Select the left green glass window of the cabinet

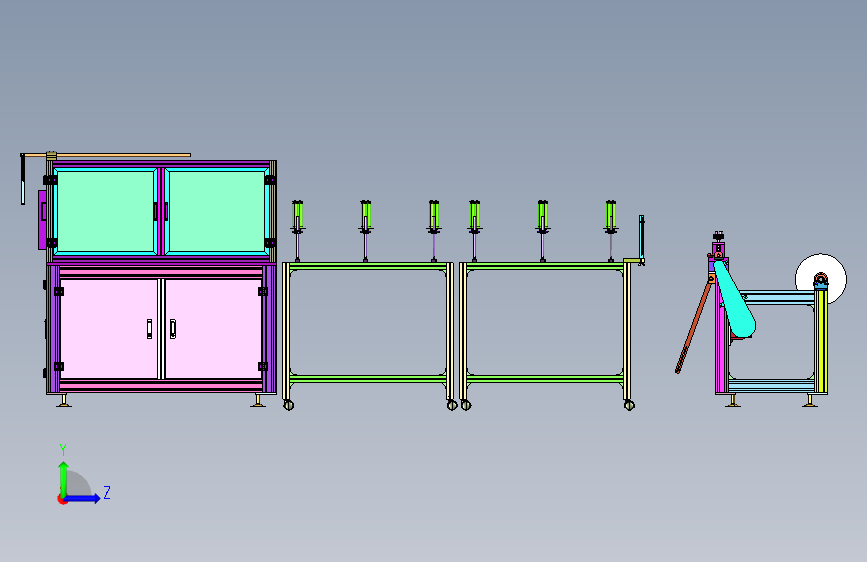click(105, 212)
